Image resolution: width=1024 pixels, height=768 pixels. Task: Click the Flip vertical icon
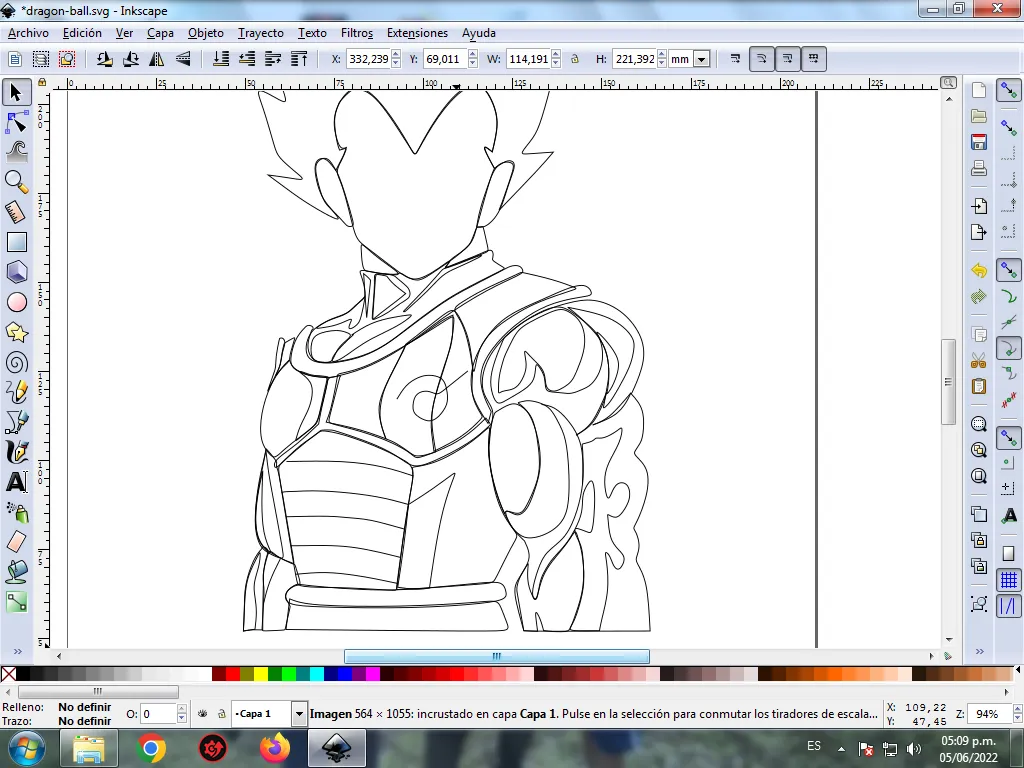click(183, 59)
